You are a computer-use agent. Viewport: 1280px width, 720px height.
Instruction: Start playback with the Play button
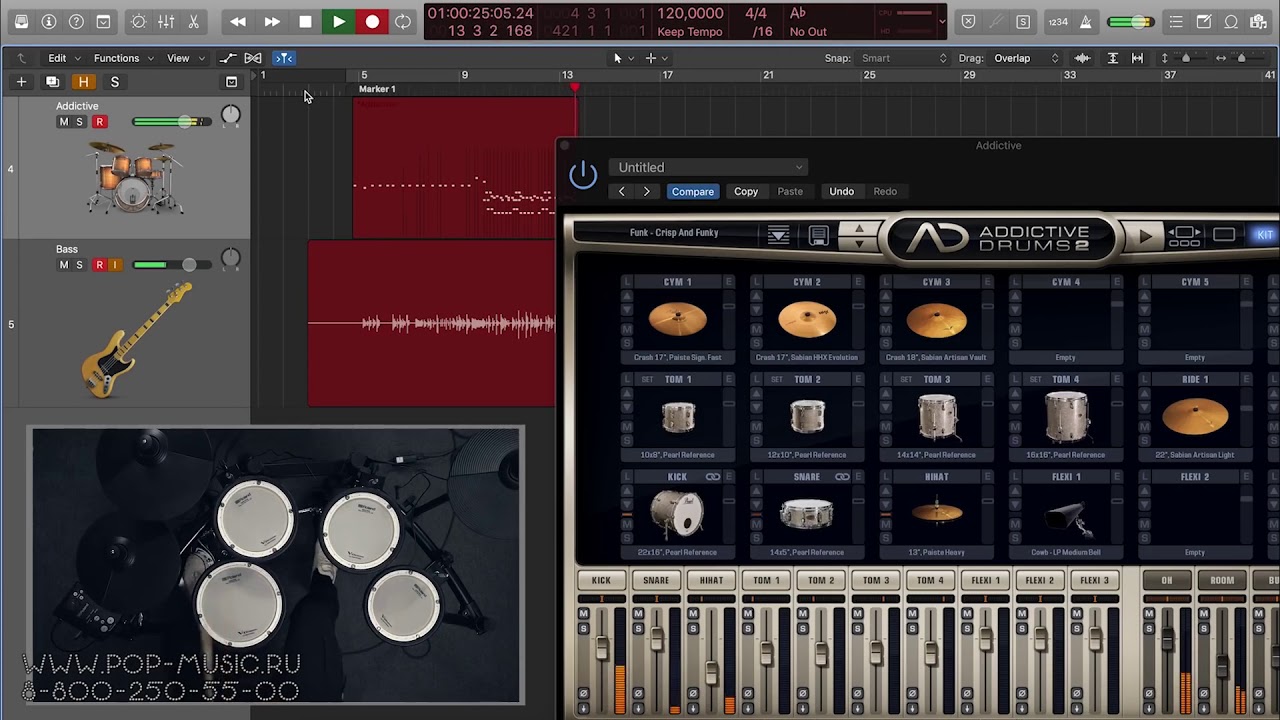coord(339,21)
